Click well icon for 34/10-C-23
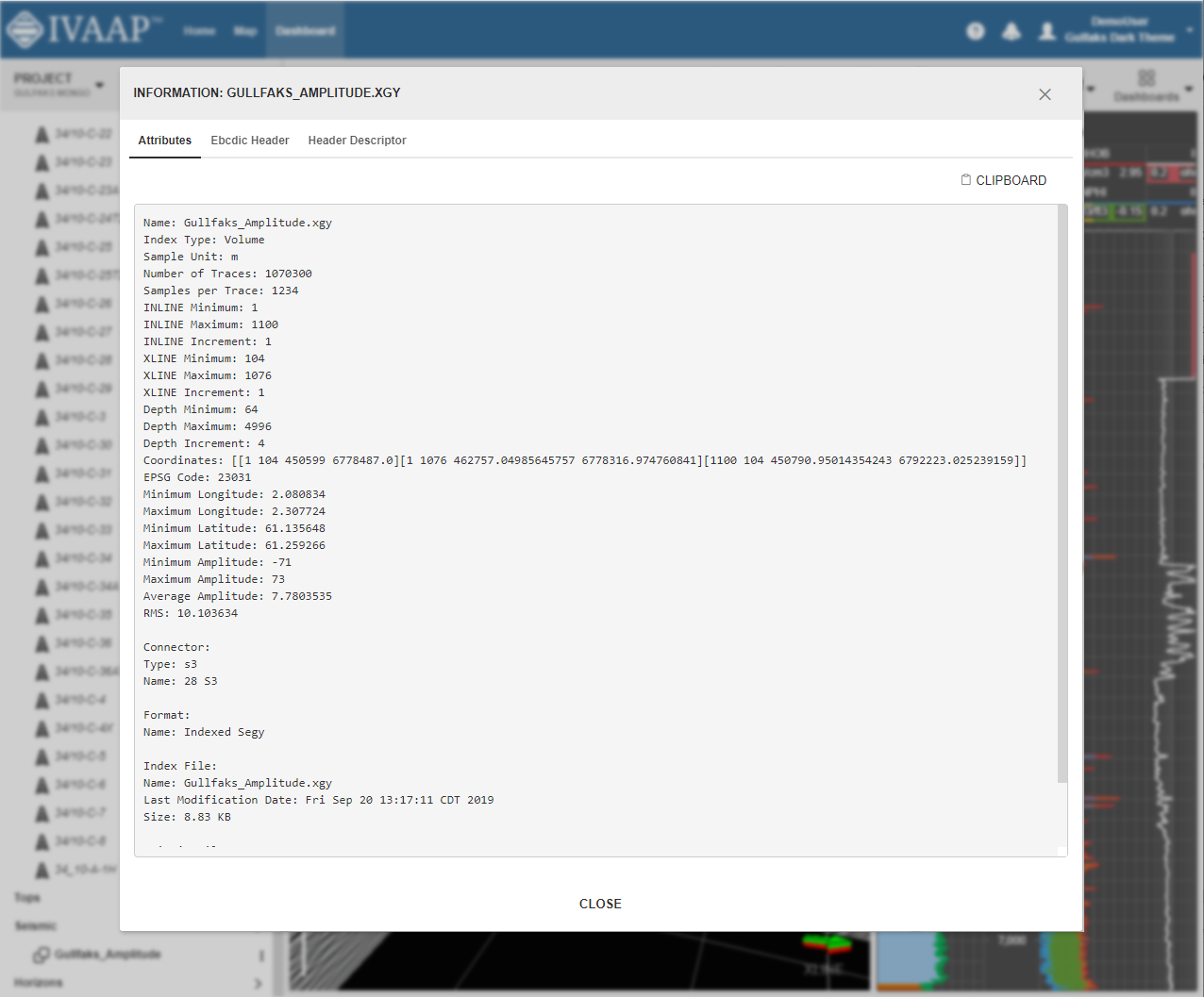This screenshot has height=997, width=1204. click(x=42, y=162)
